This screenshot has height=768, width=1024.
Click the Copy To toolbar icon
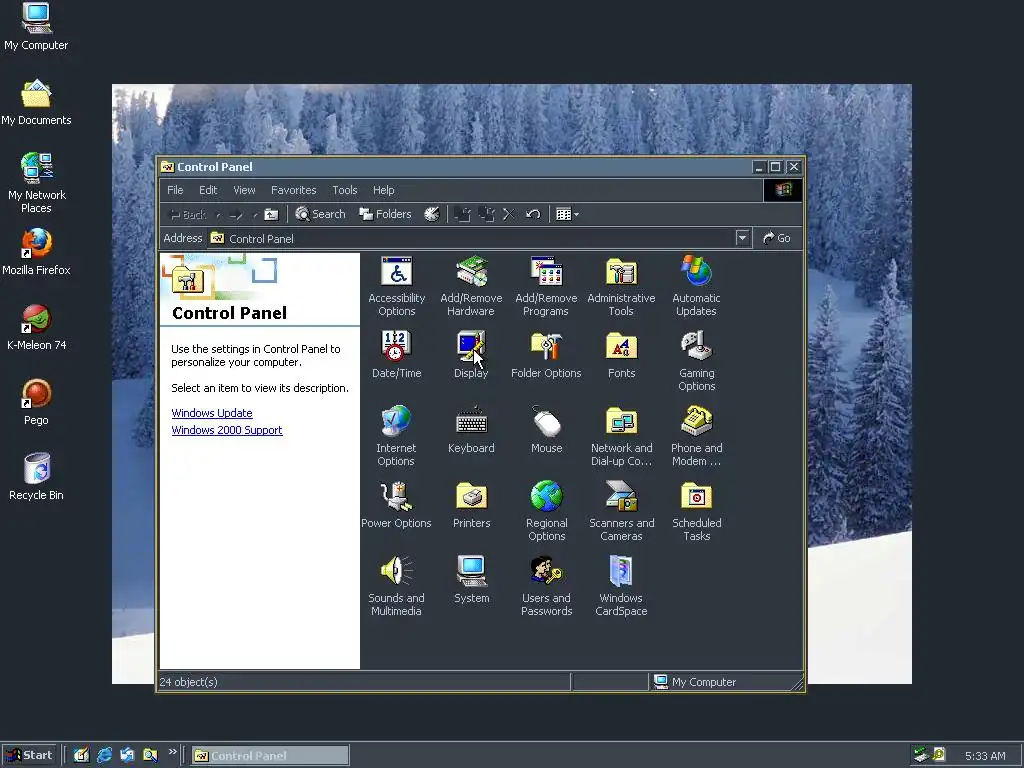pyautogui.click(x=486, y=214)
